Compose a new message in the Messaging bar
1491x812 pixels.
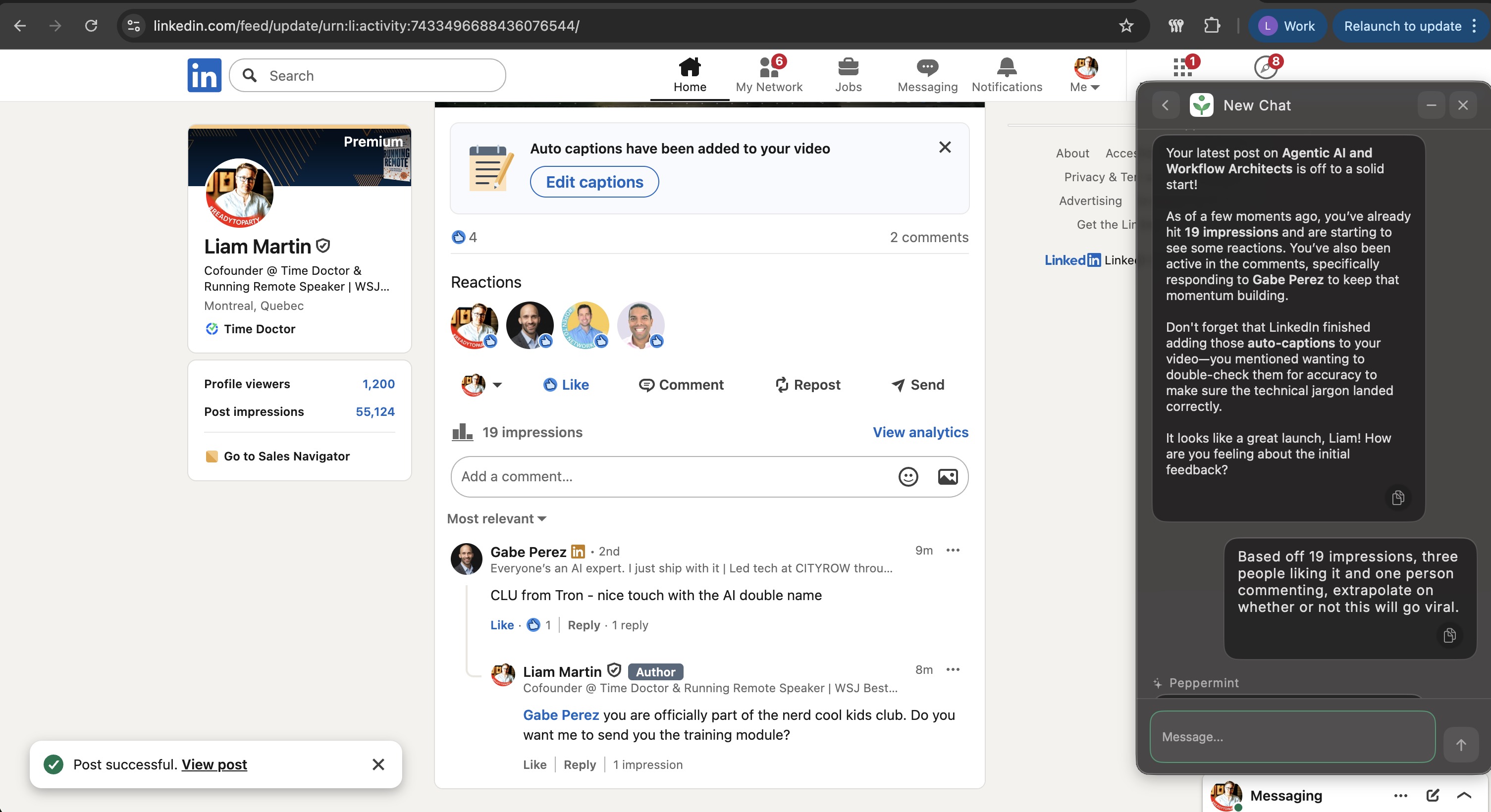pyautogui.click(x=1433, y=795)
